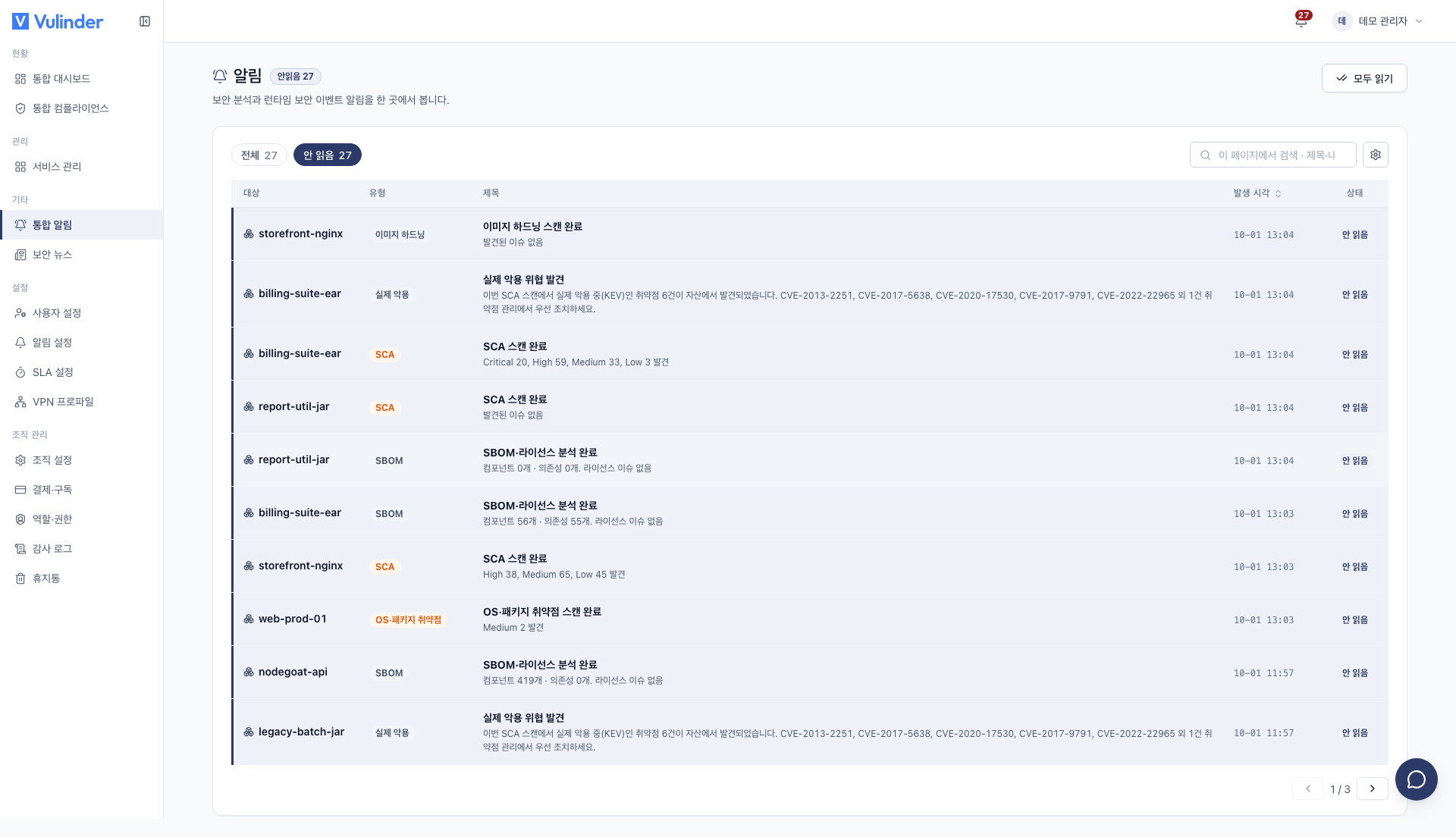This screenshot has height=837, width=1456.
Task: Switch to 안 읽음 27 tab
Action: click(328, 155)
